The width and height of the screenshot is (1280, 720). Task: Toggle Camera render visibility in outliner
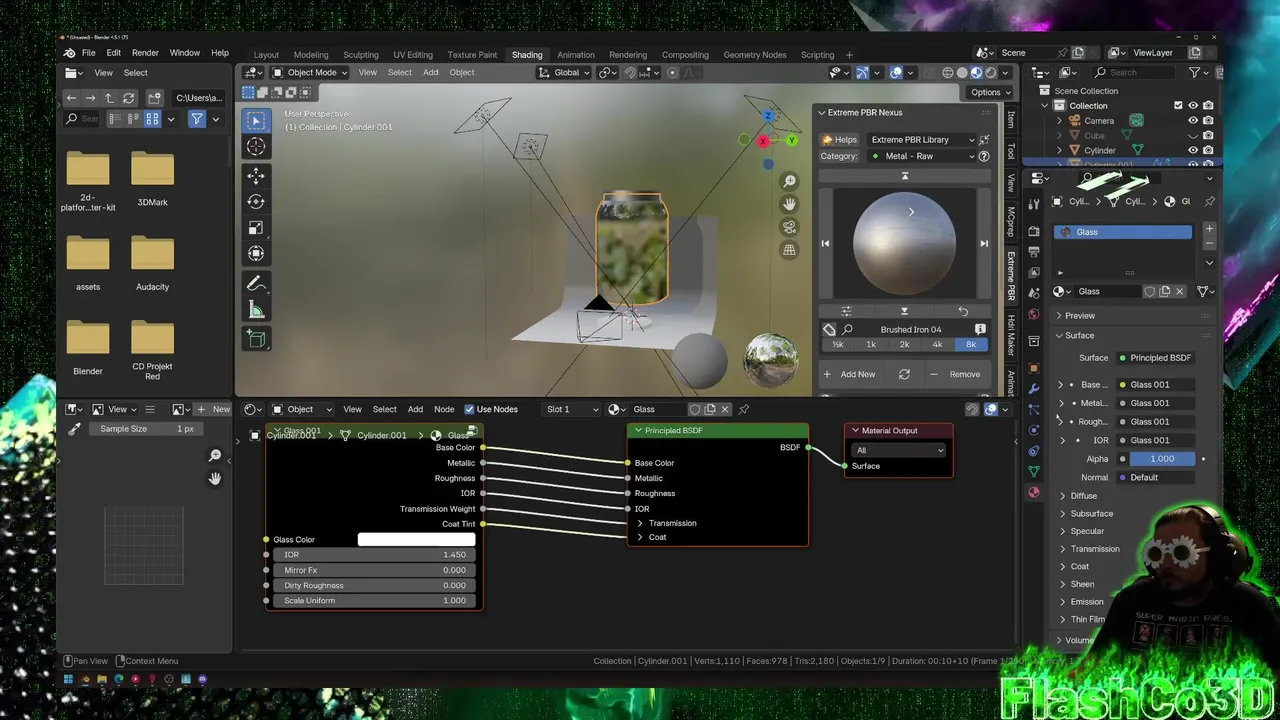pos(1208,120)
